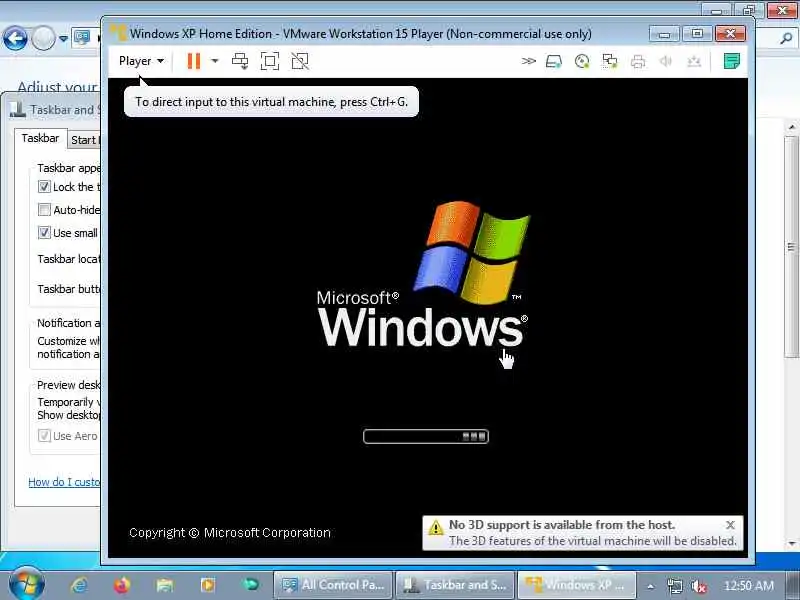This screenshot has width=800, height=600.
Task: Expand the power options arrow beside pause
Action: click(215, 61)
